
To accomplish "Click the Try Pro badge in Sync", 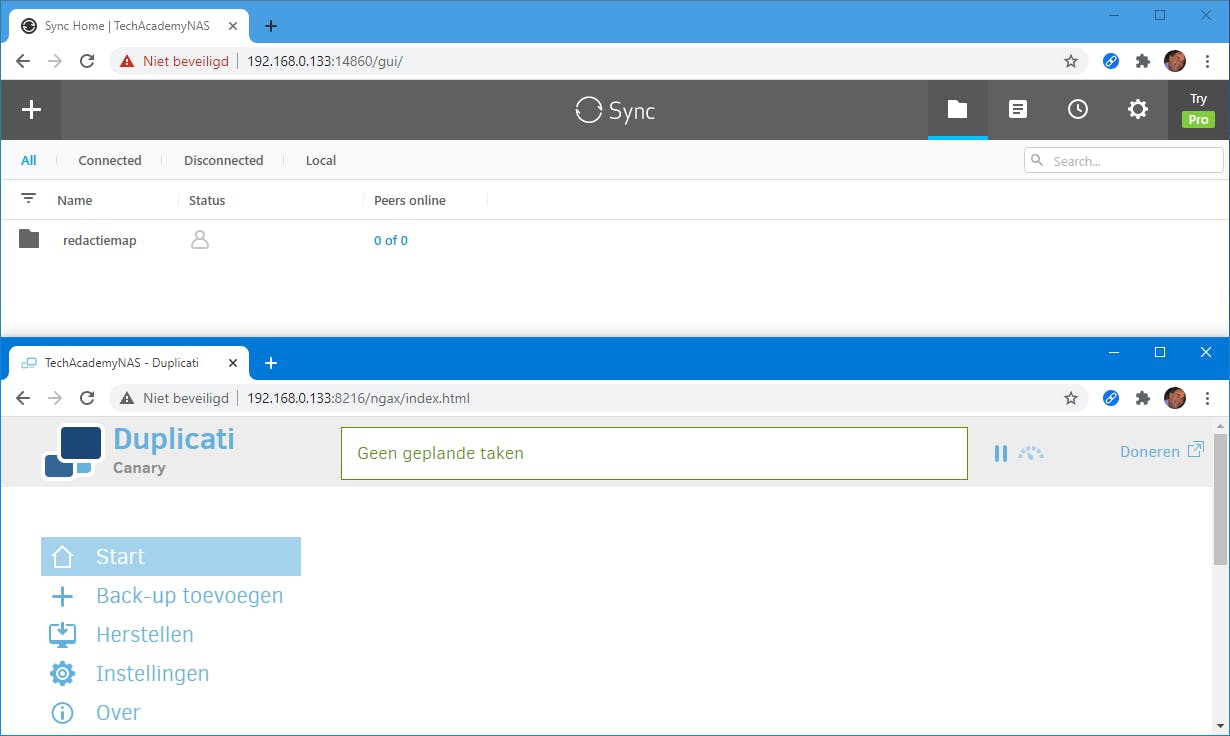I will point(1198,110).
